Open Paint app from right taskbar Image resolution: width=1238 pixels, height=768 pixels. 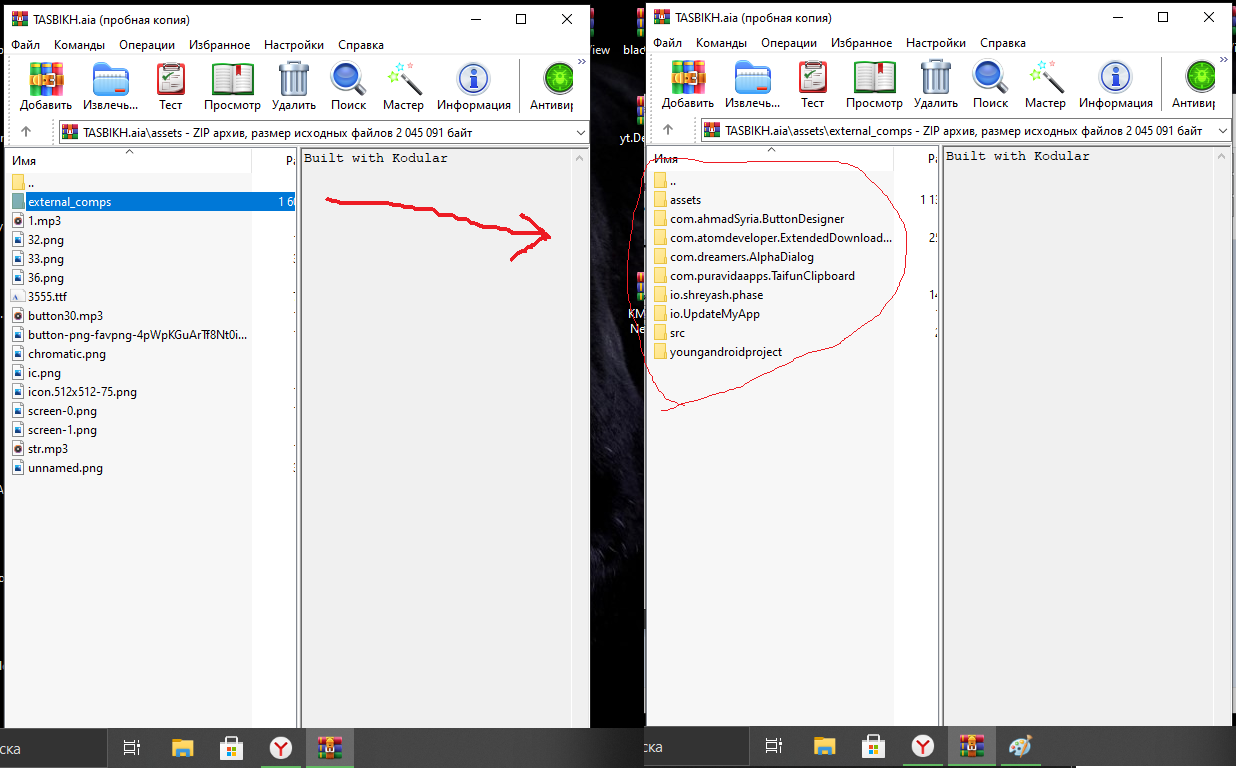pos(1019,747)
